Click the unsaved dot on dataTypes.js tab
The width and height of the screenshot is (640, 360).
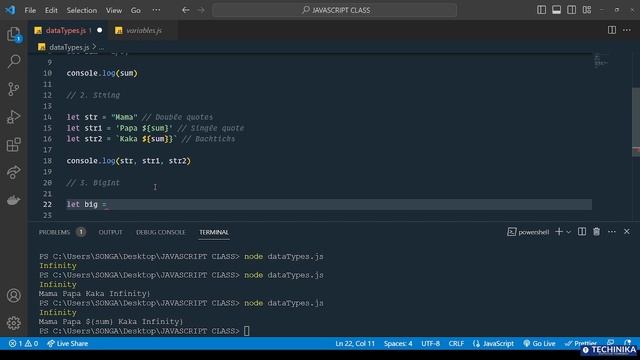point(100,30)
